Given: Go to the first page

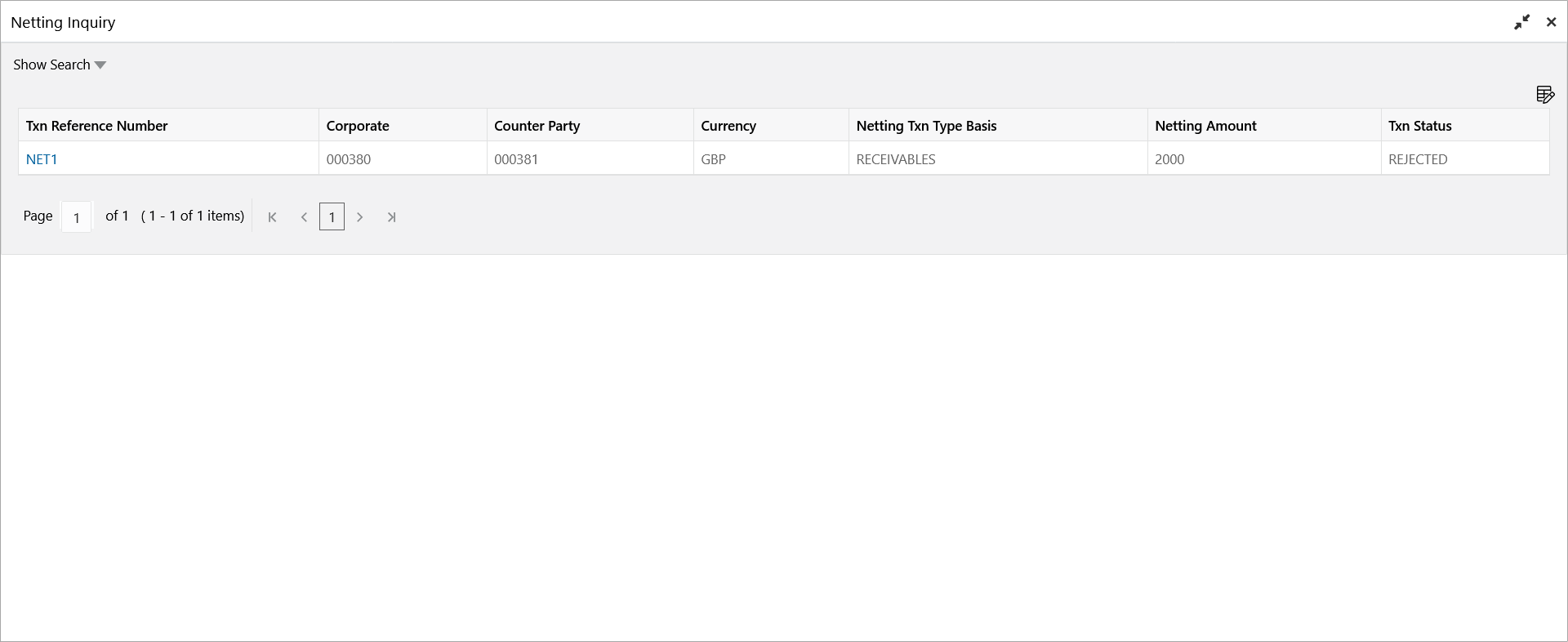Looking at the screenshot, I should coord(273,217).
